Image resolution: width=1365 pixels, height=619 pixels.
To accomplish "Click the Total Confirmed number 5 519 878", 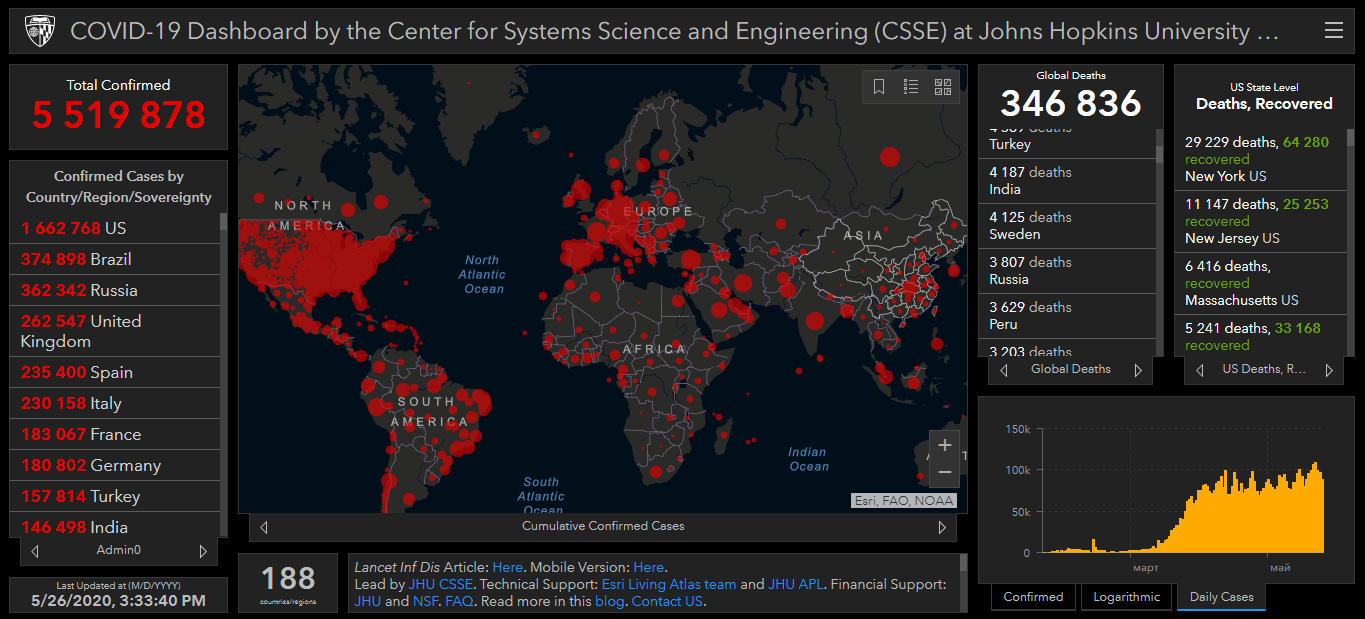I will click(118, 115).
